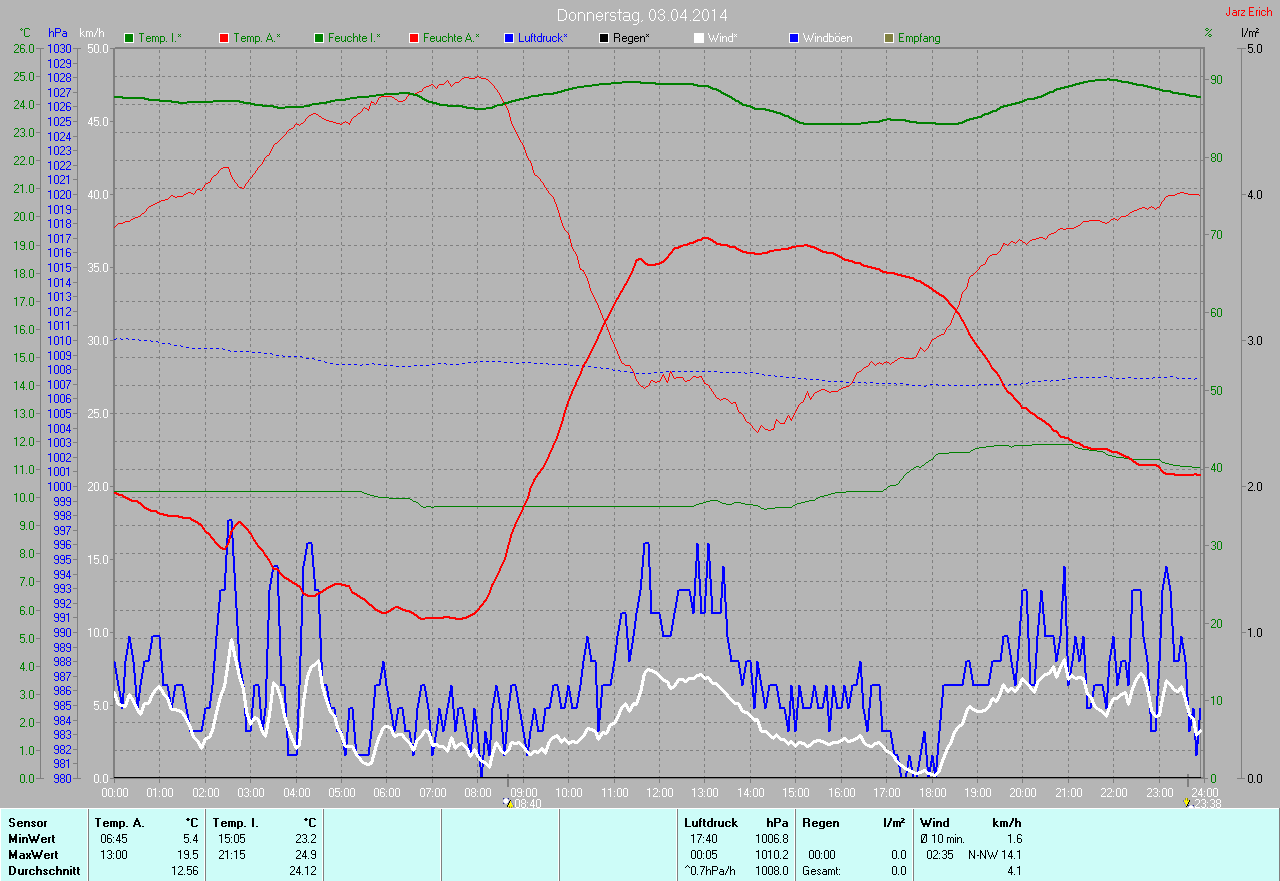Click the wind average value "4.1"
The image size is (1280, 881).
[1014, 871]
